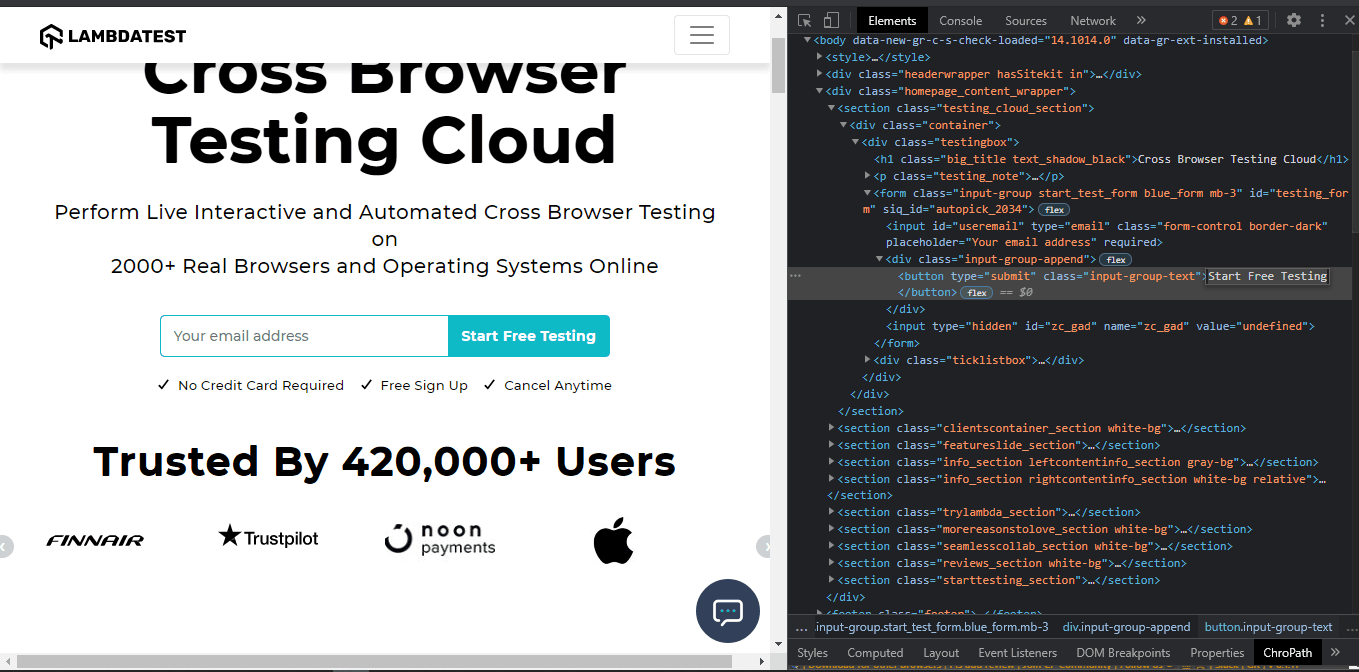Open the Layout pane tab

click(x=941, y=652)
